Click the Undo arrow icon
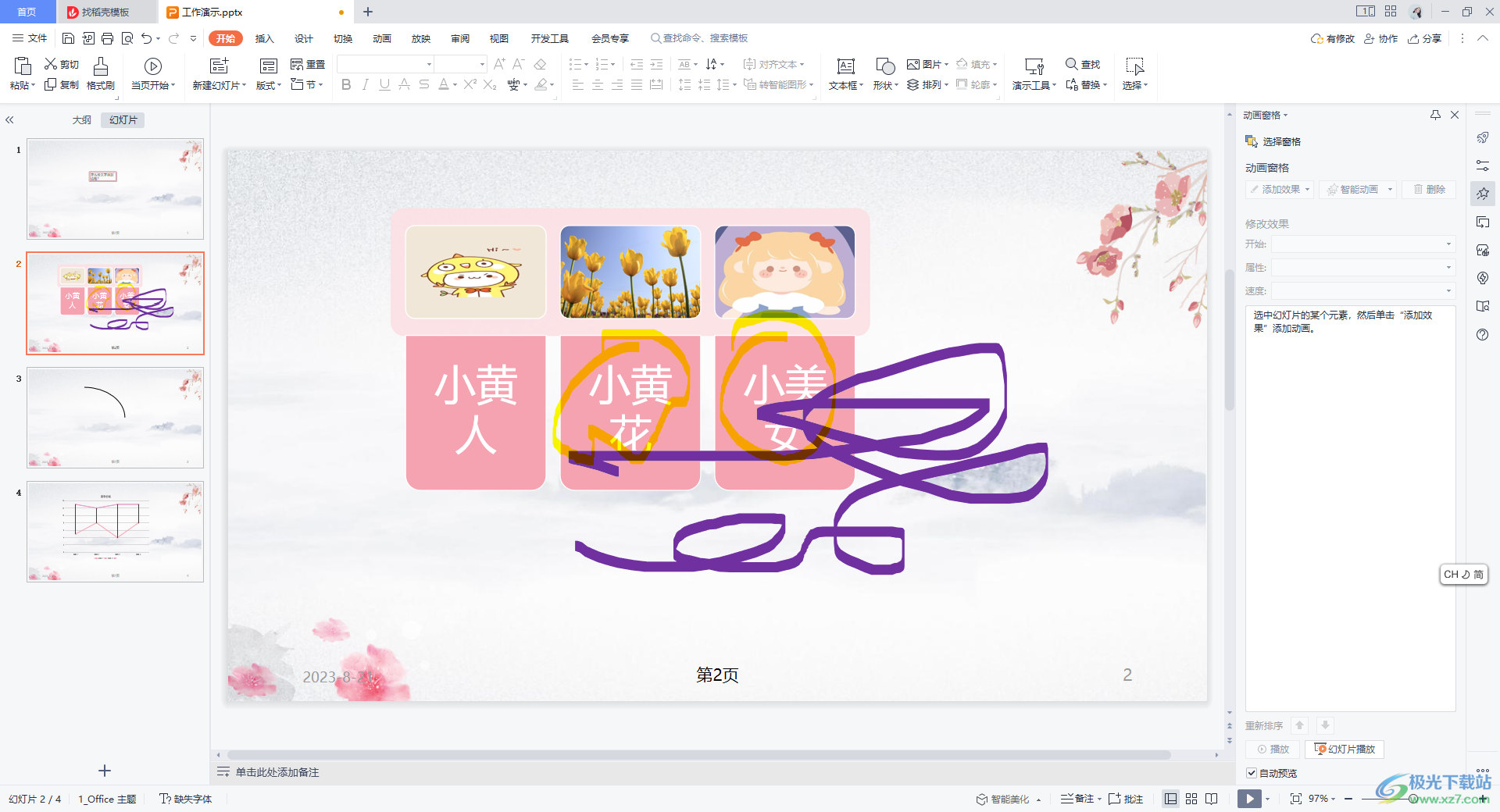 [x=146, y=38]
